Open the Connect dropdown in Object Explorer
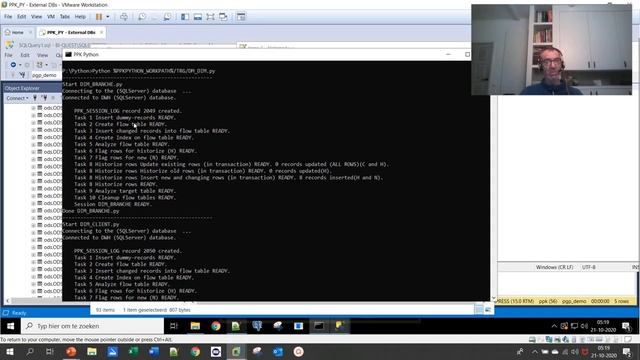This screenshot has width=640, height=360. point(17,98)
